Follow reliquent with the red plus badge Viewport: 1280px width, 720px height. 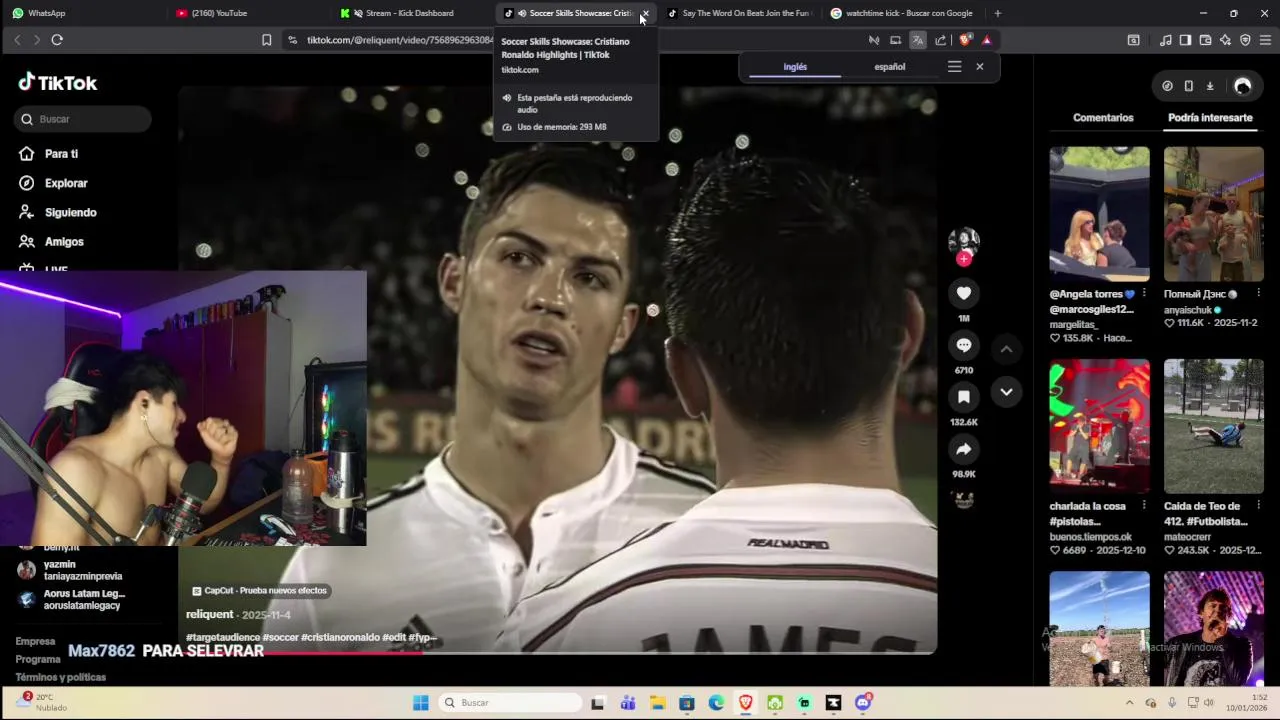[964, 259]
